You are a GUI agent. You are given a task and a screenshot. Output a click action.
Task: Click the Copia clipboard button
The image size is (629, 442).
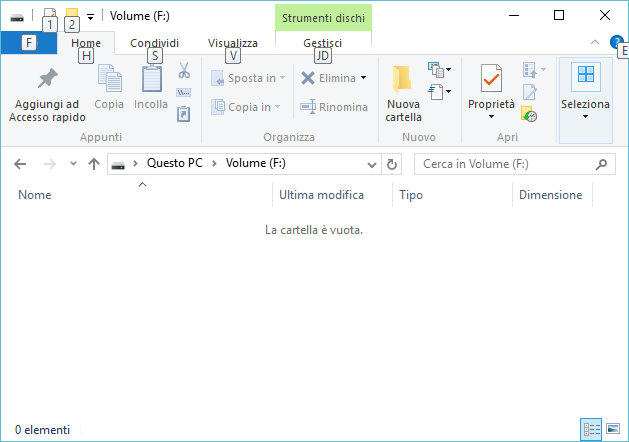pyautogui.click(x=109, y=87)
